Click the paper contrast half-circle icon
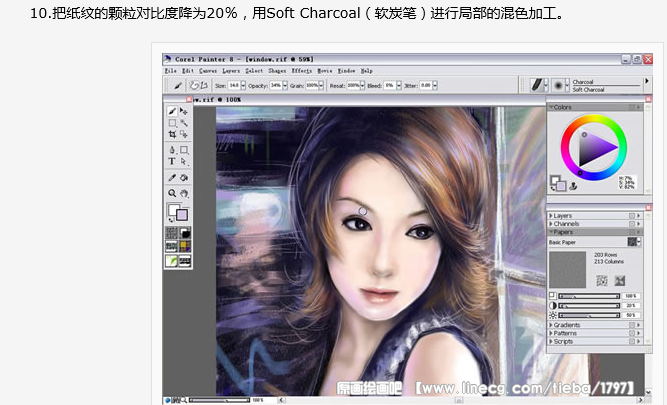667x405 pixels. pyautogui.click(x=553, y=305)
